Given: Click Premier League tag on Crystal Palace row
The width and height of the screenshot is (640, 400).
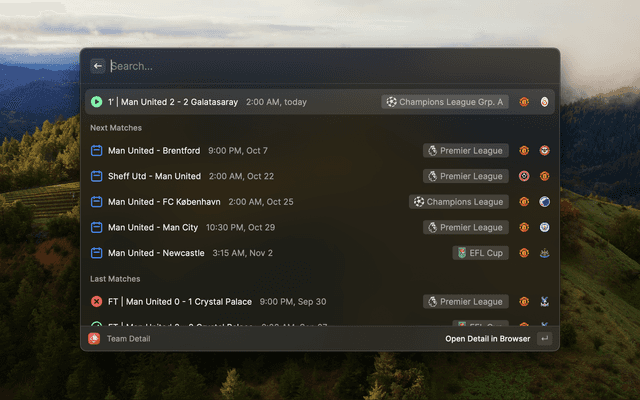Looking at the screenshot, I should click(x=466, y=302).
